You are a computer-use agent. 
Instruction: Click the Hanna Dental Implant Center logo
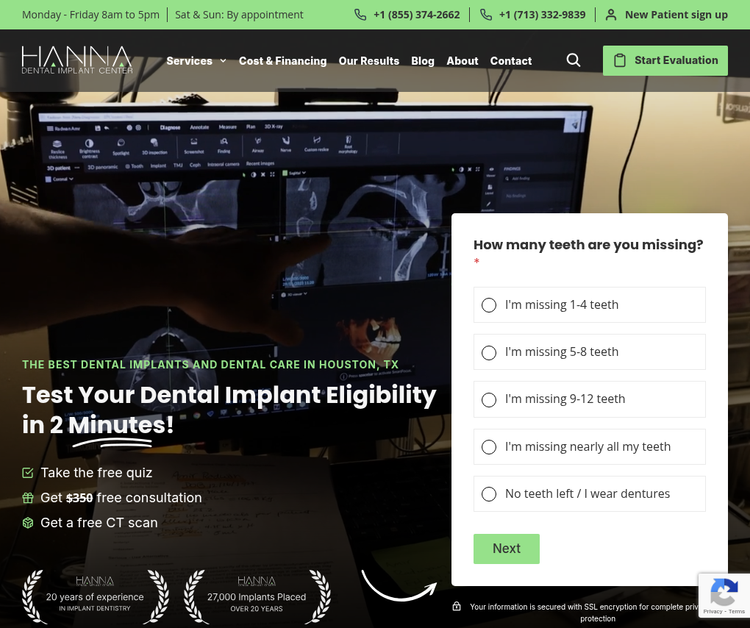click(77, 60)
